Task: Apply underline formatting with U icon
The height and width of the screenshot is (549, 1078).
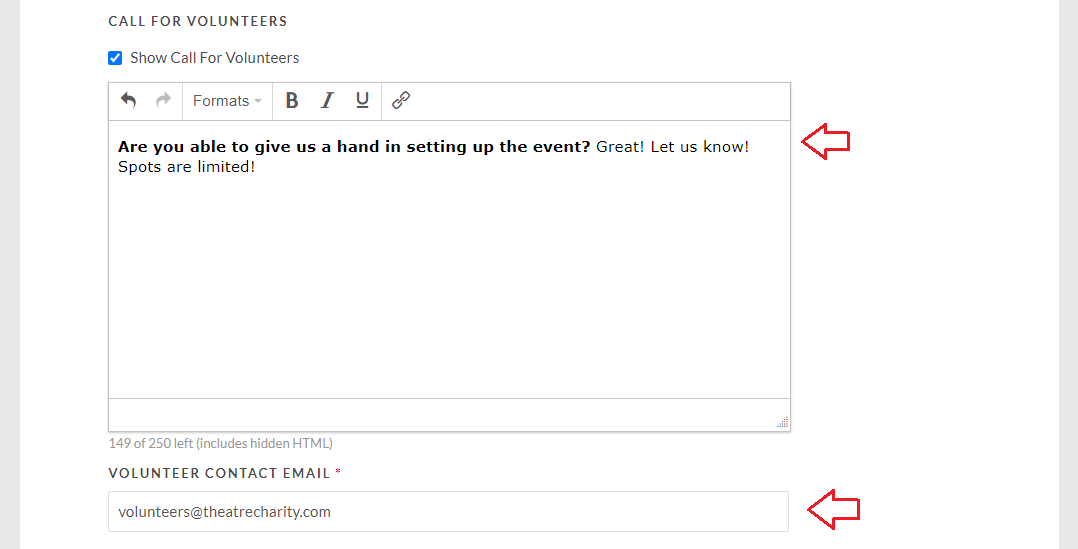Action: [x=362, y=100]
